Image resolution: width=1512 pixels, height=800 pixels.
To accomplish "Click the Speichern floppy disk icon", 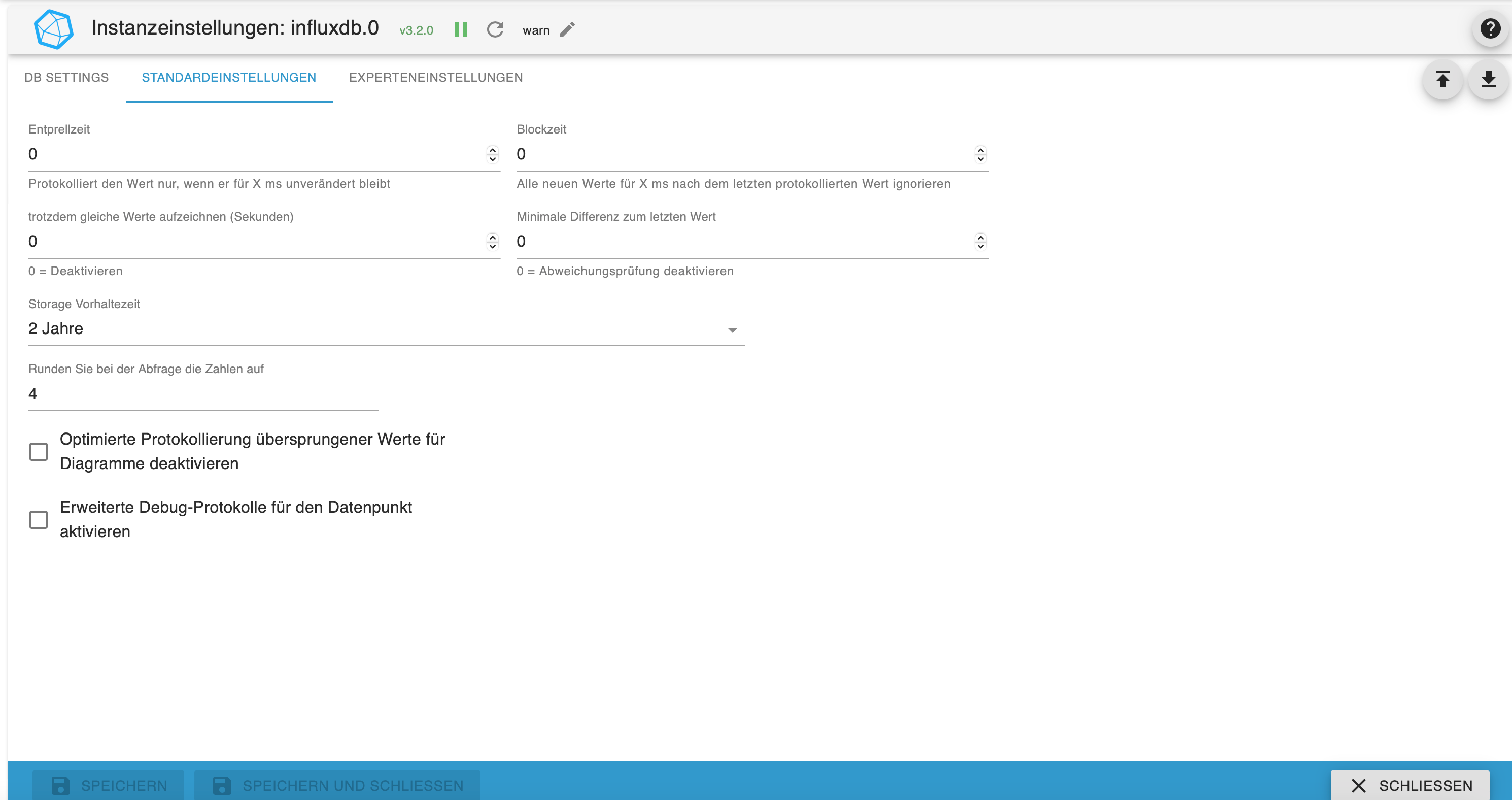I will (60, 785).
